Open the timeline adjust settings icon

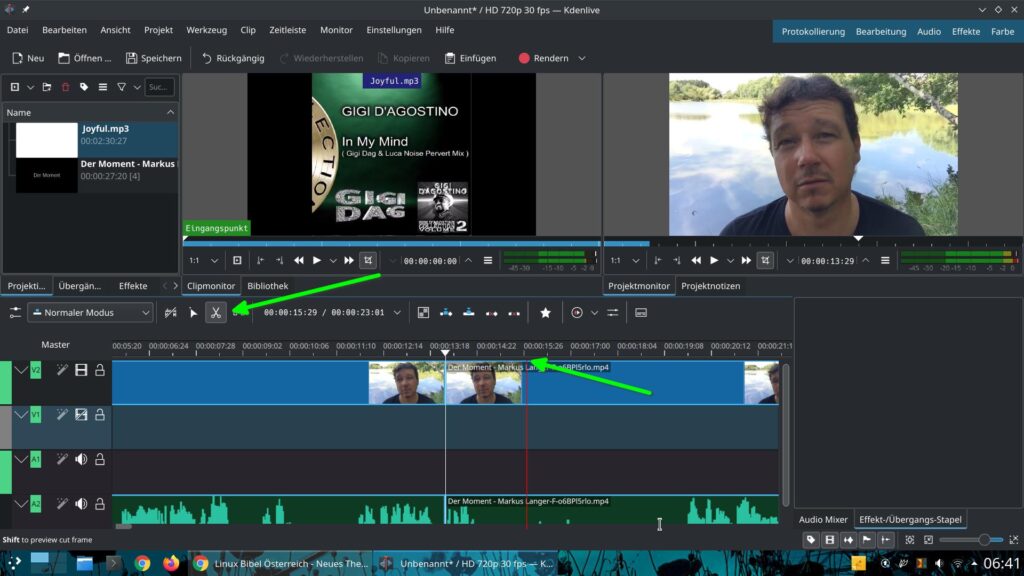613,313
